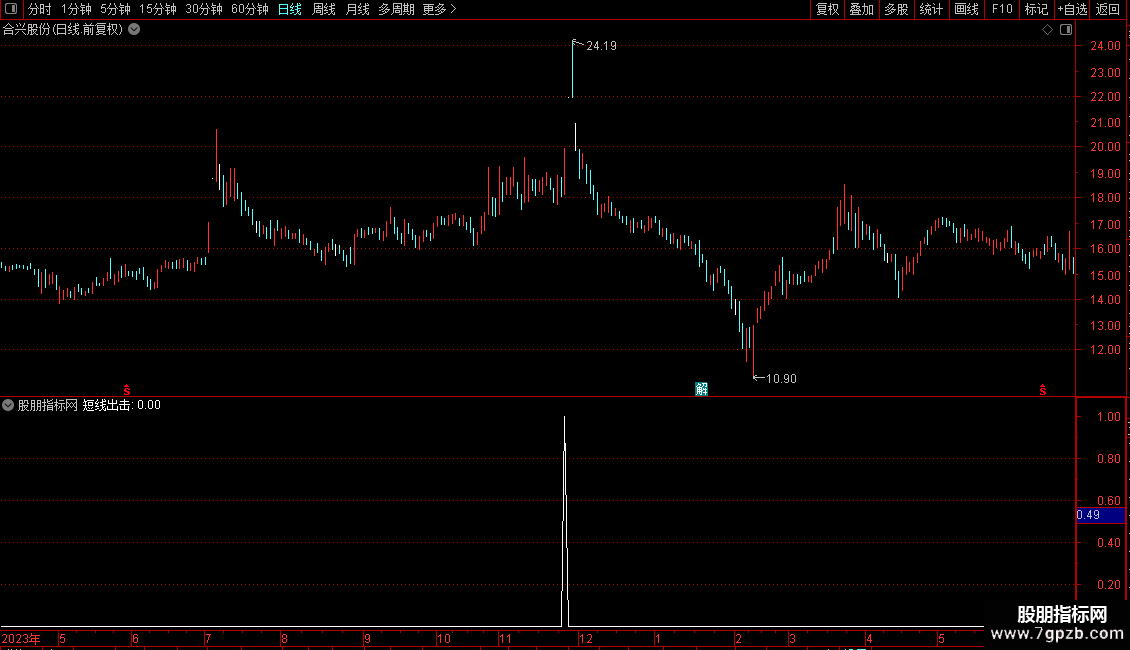Click the panel layout icon at top-left
The height and width of the screenshot is (650, 1130).
point(11,9)
